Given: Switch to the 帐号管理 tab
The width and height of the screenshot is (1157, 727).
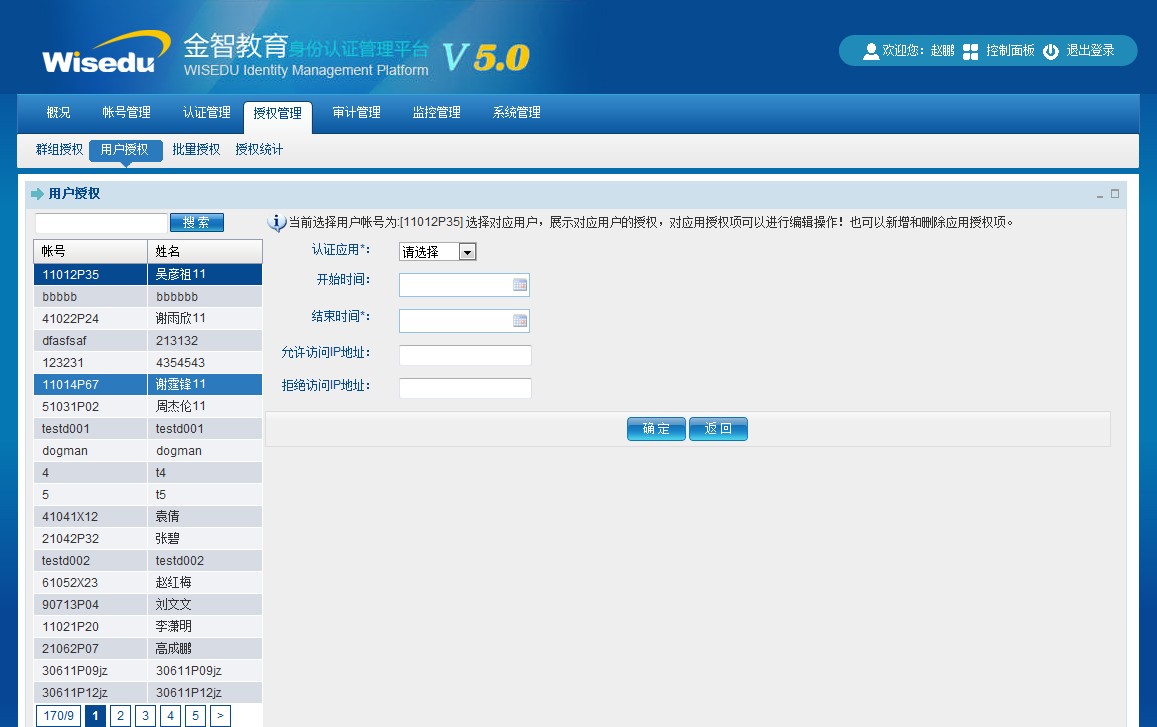Looking at the screenshot, I should (126, 113).
